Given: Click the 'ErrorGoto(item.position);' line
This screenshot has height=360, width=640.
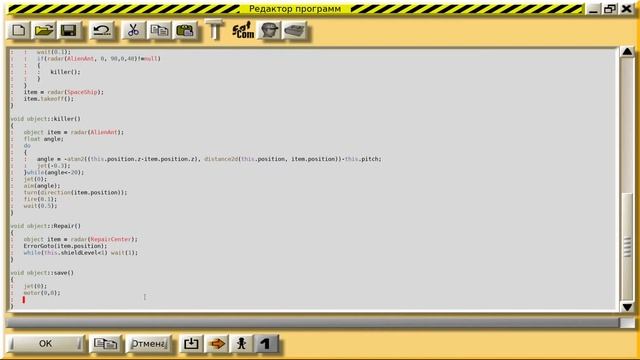Looking at the screenshot, I should click(x=65, y=246).
